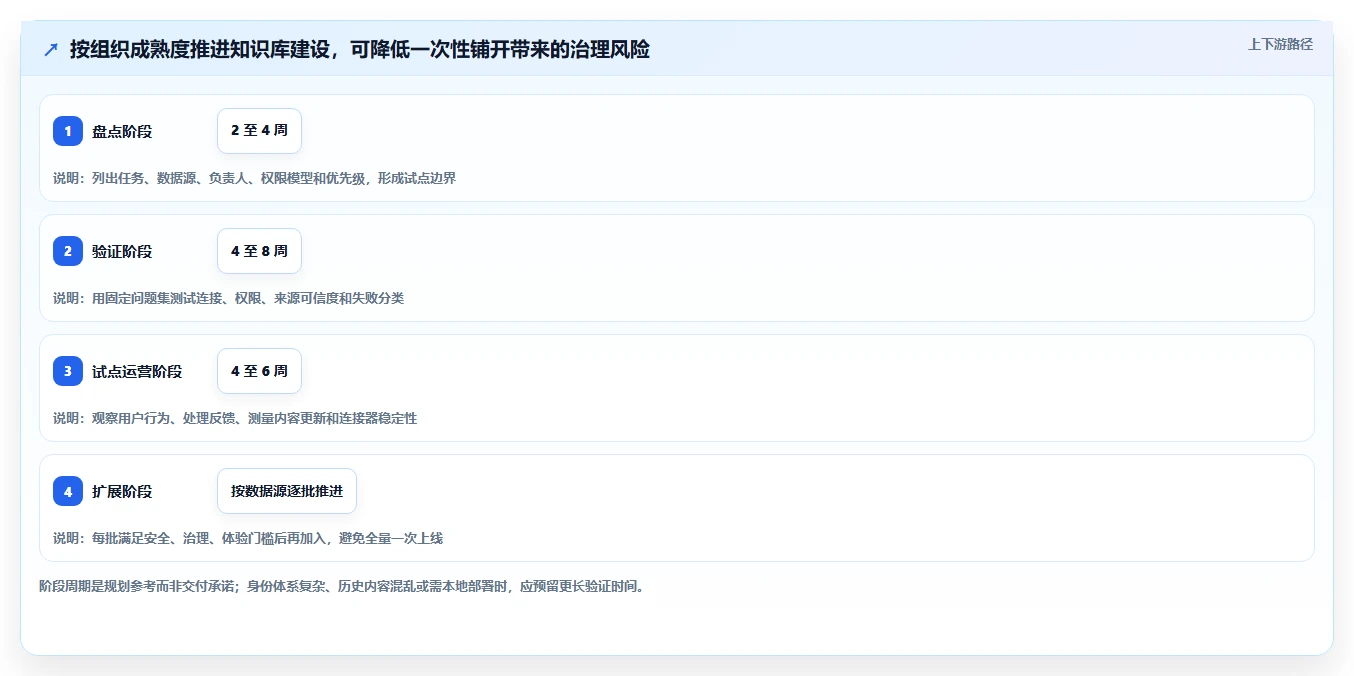Click the footnote starting '阶段周期是规划参考'
The width and height of the screenshot is (1354, 676).
(343, 586)
